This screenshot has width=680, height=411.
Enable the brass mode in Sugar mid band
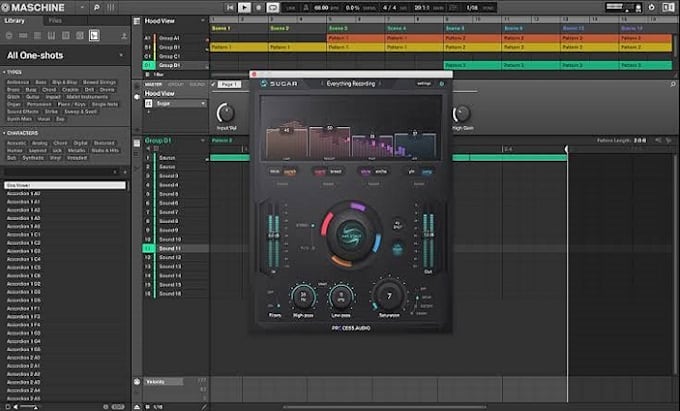pos(336,172)
